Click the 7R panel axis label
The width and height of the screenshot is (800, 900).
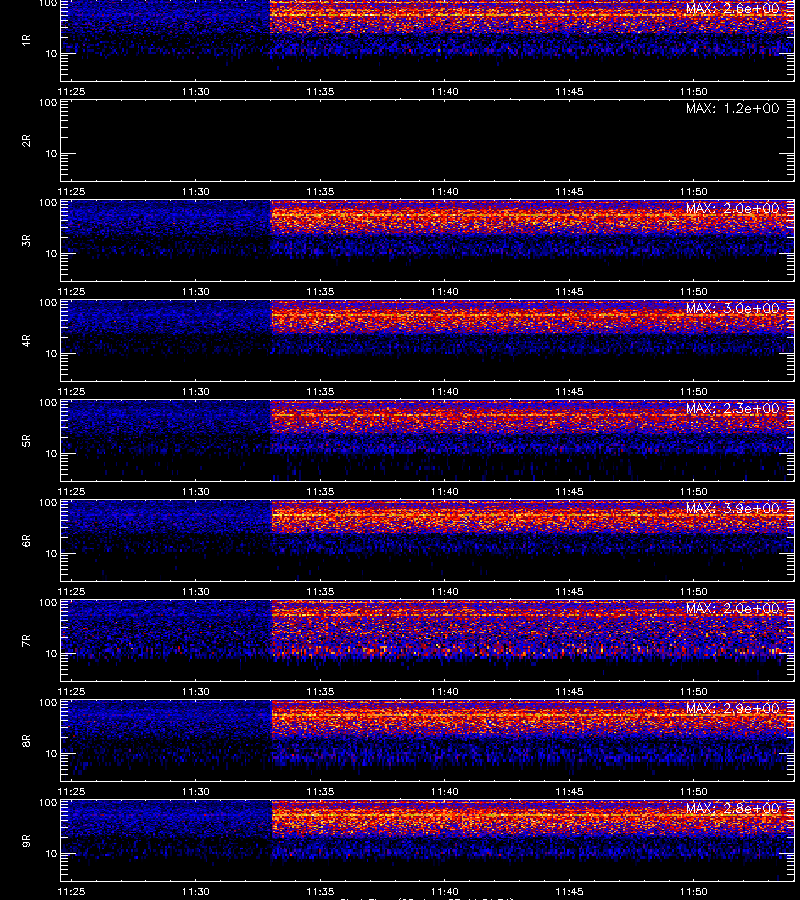(x=26, y=641)
